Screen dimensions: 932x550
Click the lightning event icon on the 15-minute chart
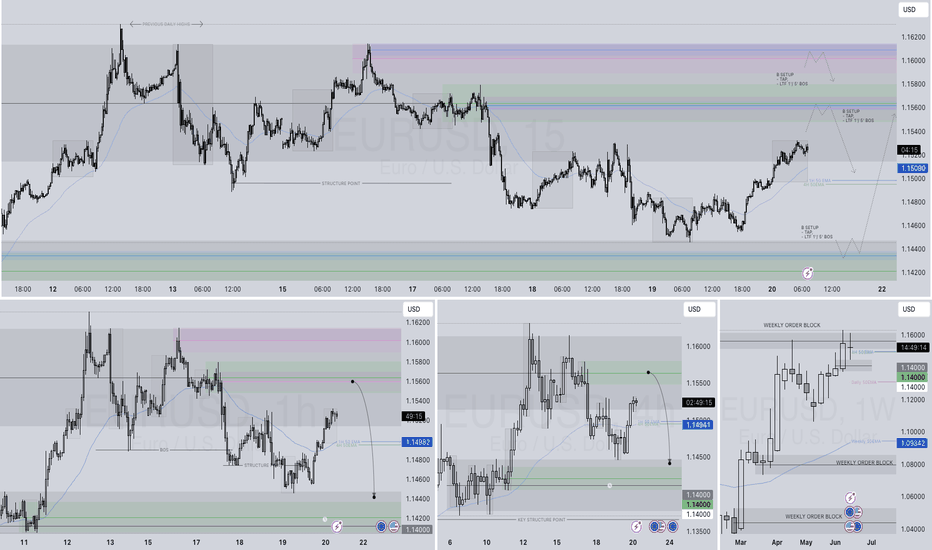coord(808,273)
